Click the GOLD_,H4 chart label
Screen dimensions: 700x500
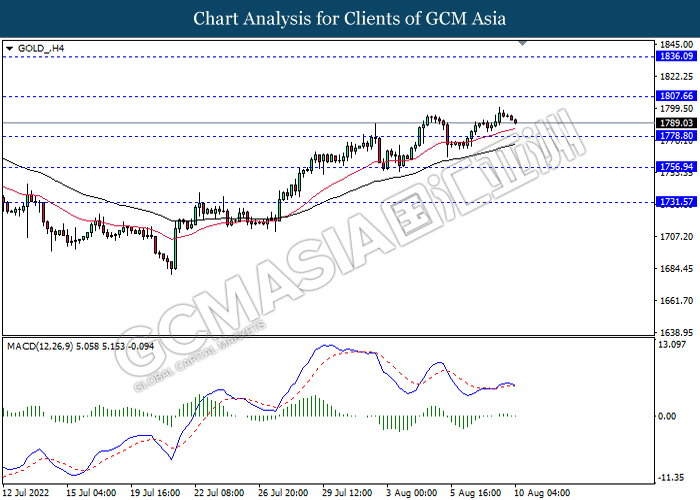tap(41, 48)
